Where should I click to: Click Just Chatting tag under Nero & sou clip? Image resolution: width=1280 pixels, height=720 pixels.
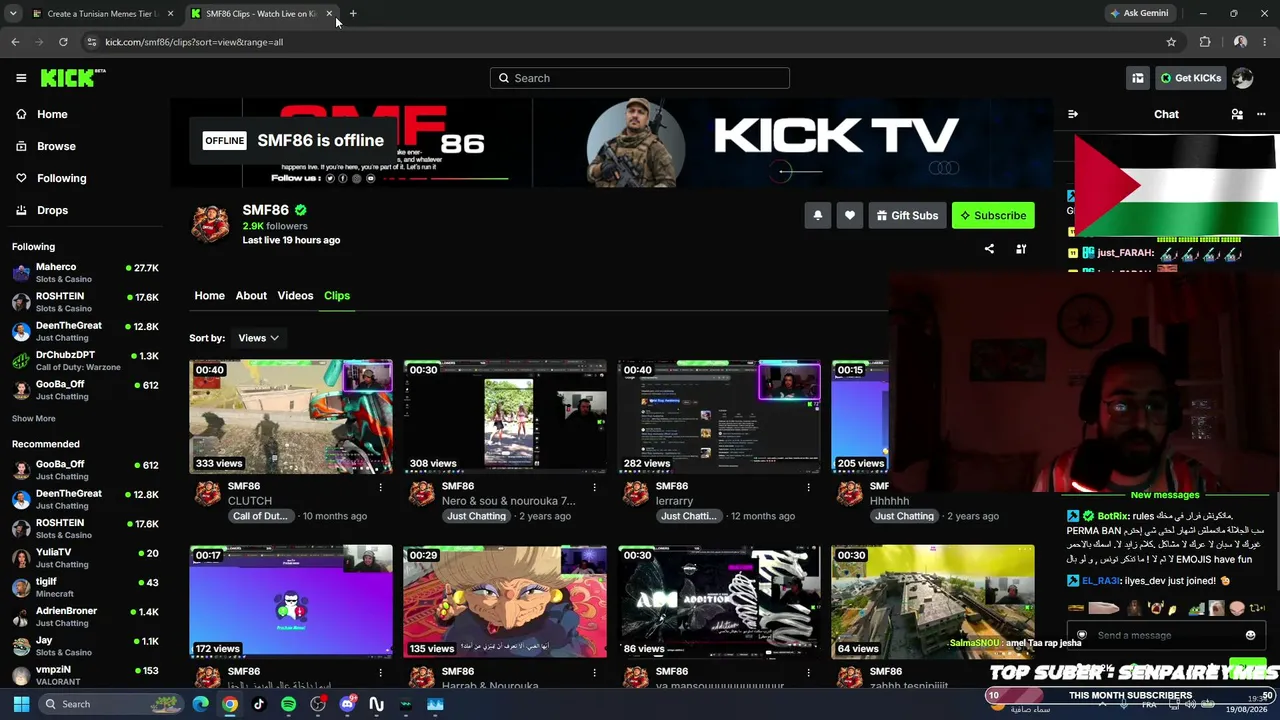(x=476, y=516)
